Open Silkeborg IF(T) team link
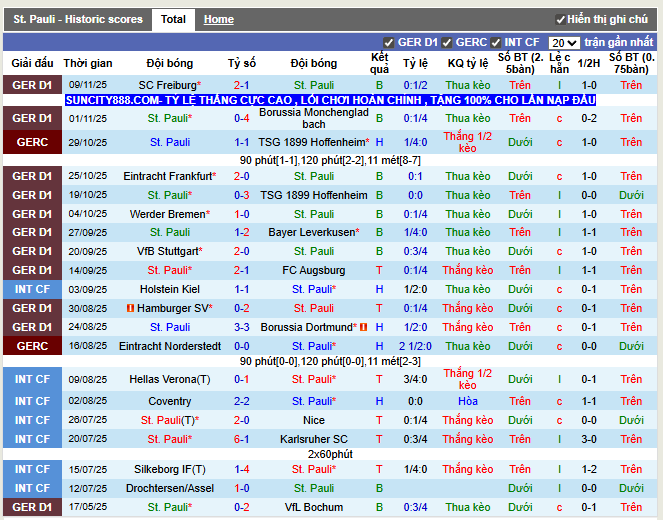Viewport: 663px width, 520px height. pyautogui.click(x=170, y=470)
